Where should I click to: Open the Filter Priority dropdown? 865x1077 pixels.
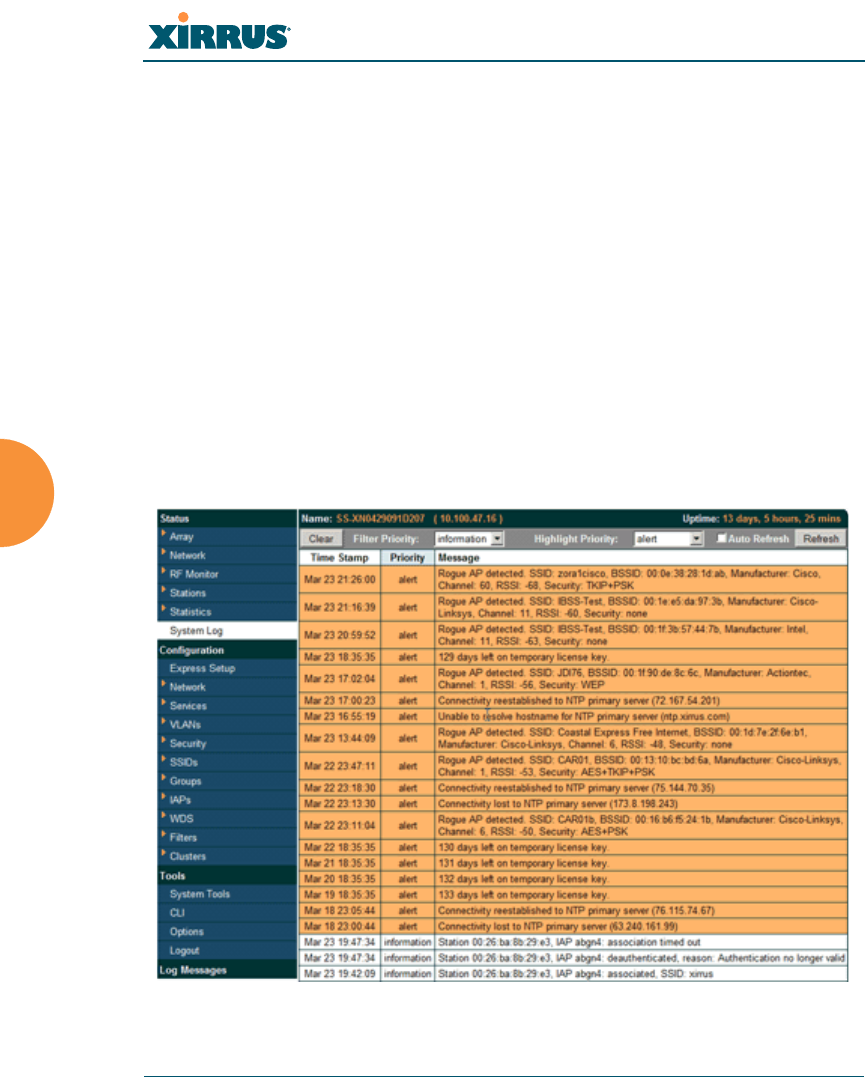point(469,539)
